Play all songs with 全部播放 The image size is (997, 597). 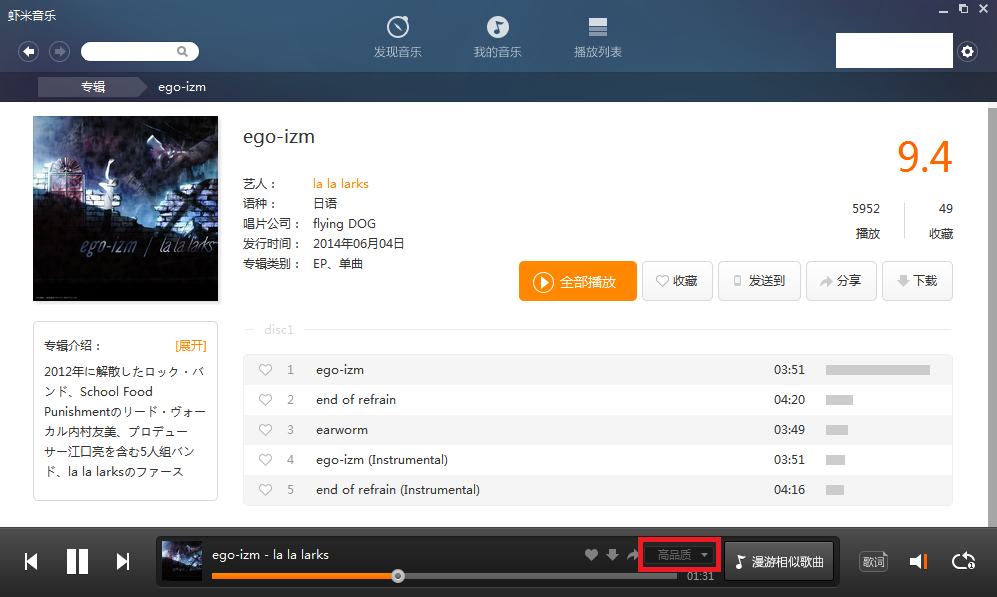click(577, 281)
